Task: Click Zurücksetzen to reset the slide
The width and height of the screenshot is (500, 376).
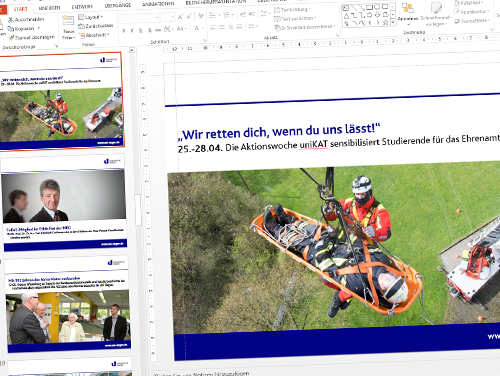Action: coord(95,26)
